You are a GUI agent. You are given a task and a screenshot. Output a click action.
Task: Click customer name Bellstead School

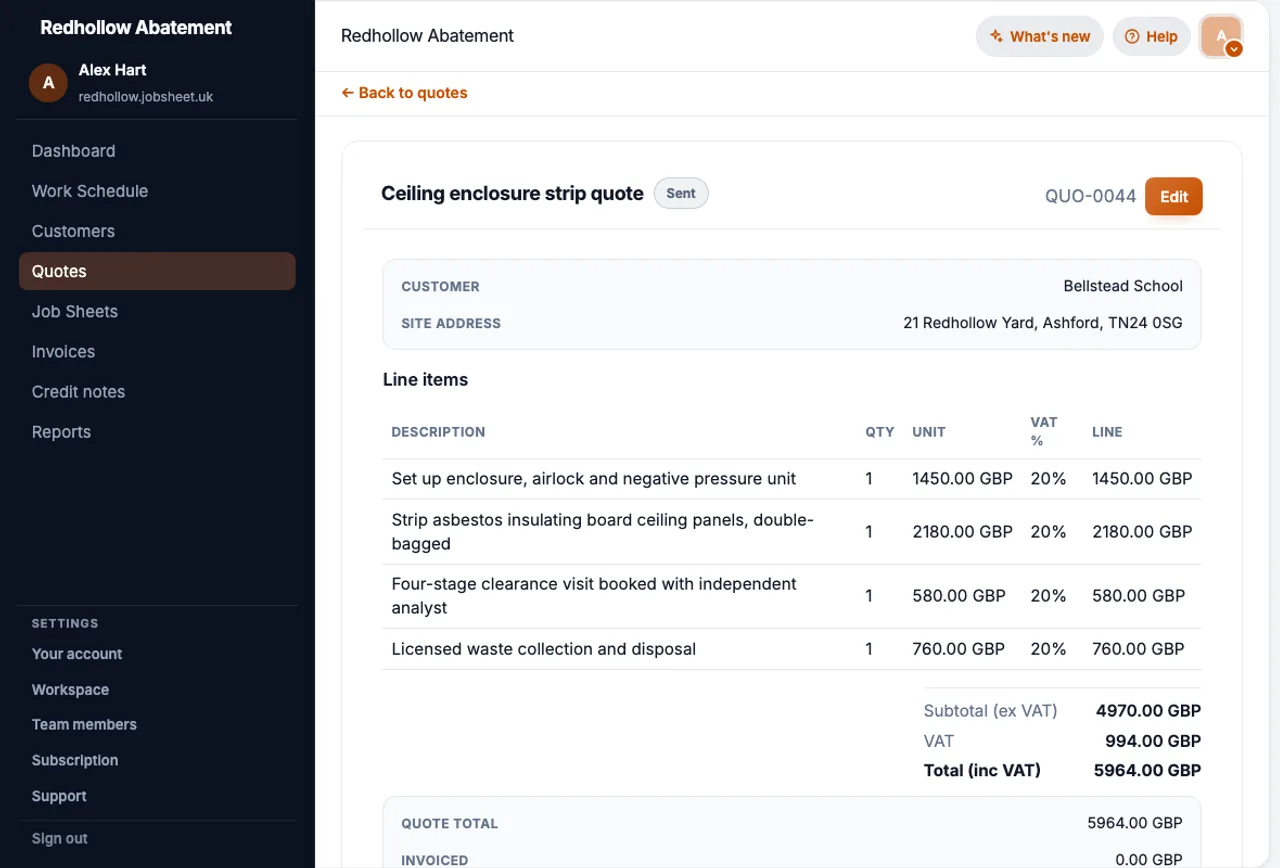[x=1123, y=286]
